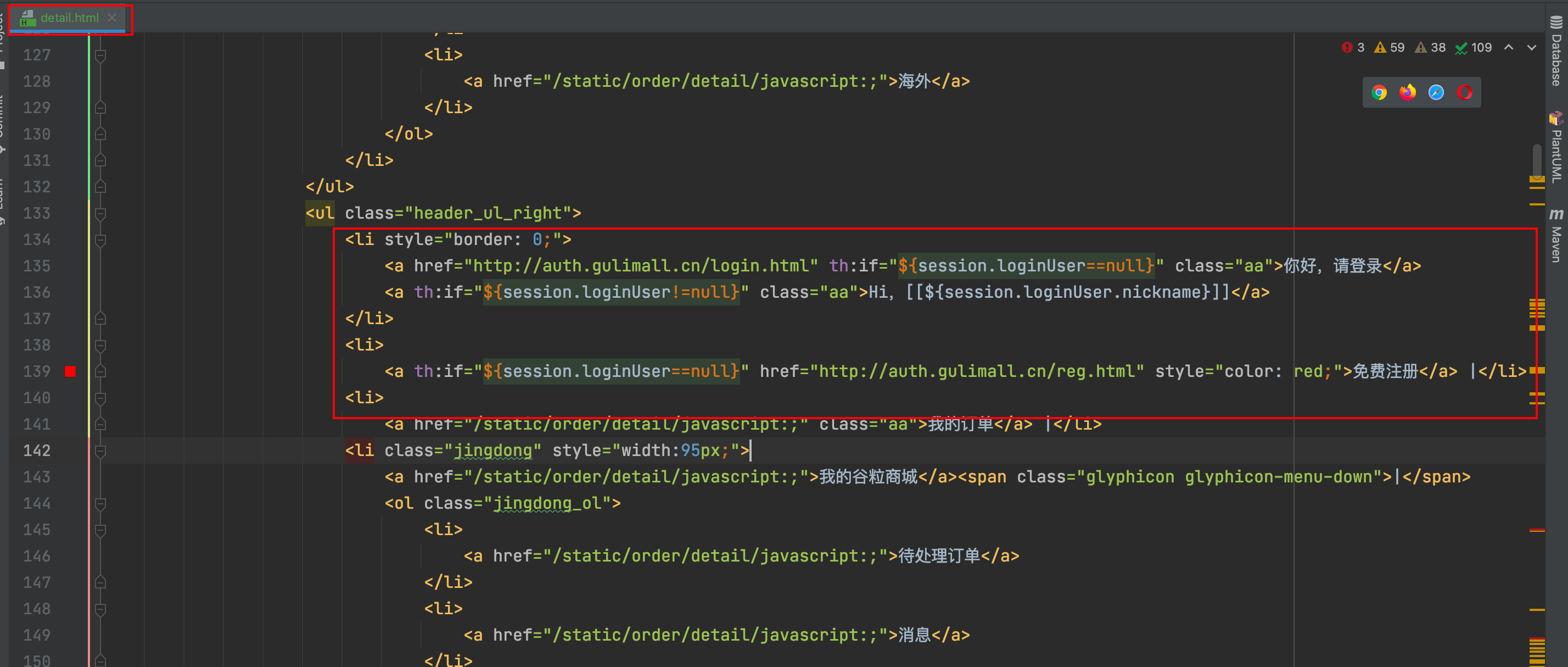Image resolution: width=1568 pixels, height=667 pixels.
Task: Click session.loginUser!=null expression on line 136
Action: [x=611, y=292]
